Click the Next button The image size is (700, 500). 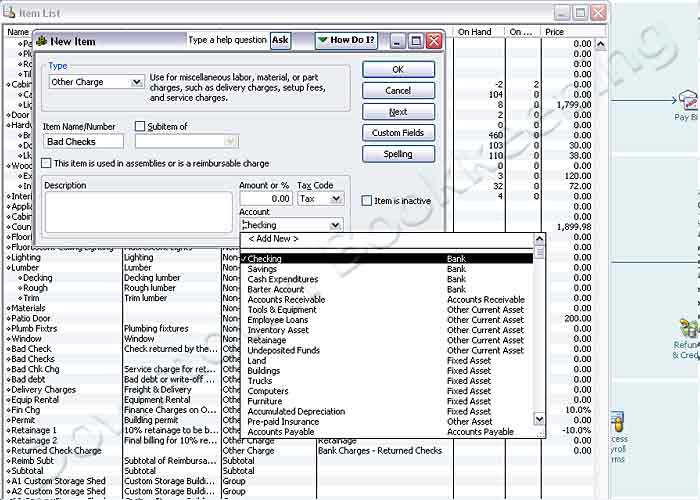pyautogui.click(x=398, y=112)
